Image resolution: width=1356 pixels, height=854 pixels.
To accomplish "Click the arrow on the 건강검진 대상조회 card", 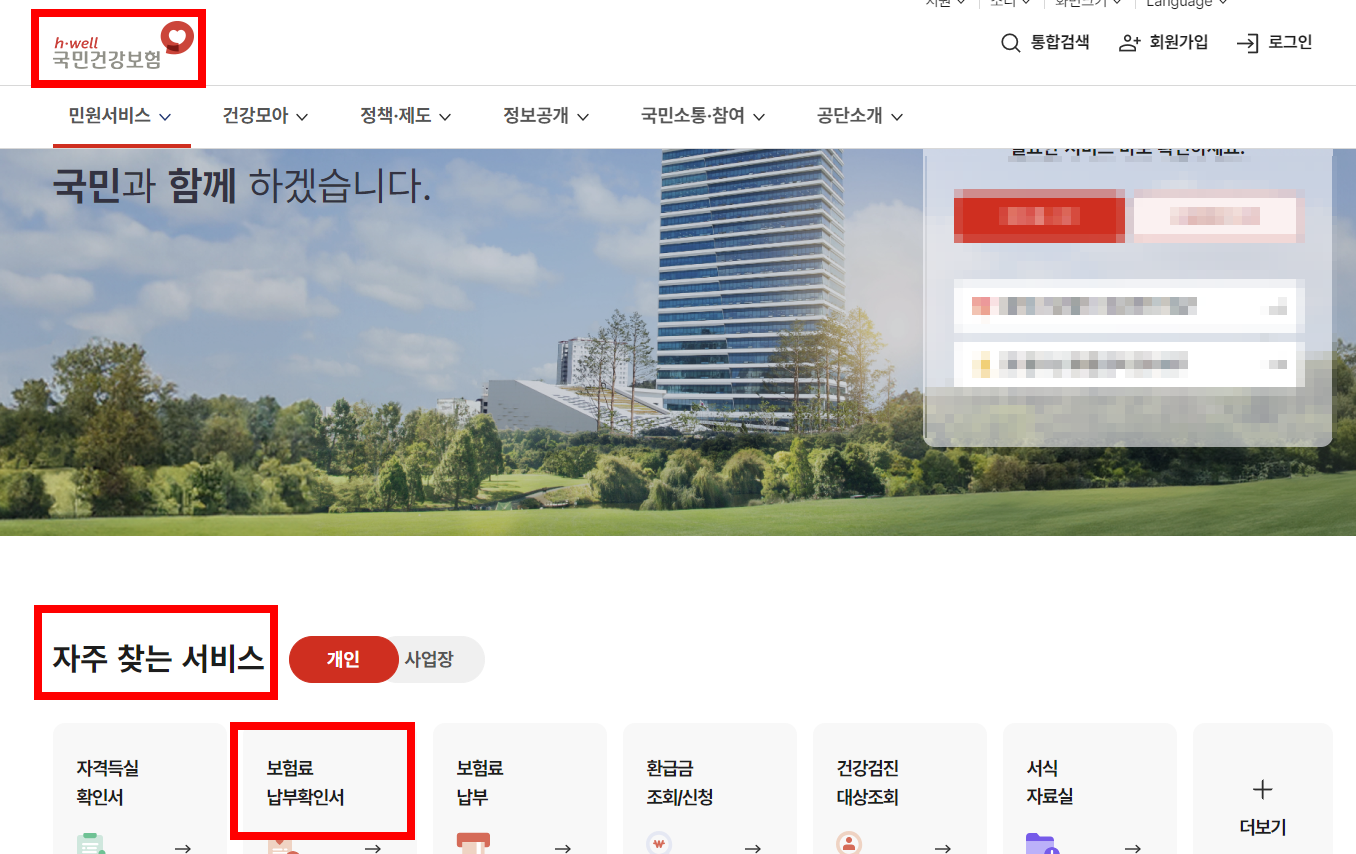I will [x=943, y=847].
